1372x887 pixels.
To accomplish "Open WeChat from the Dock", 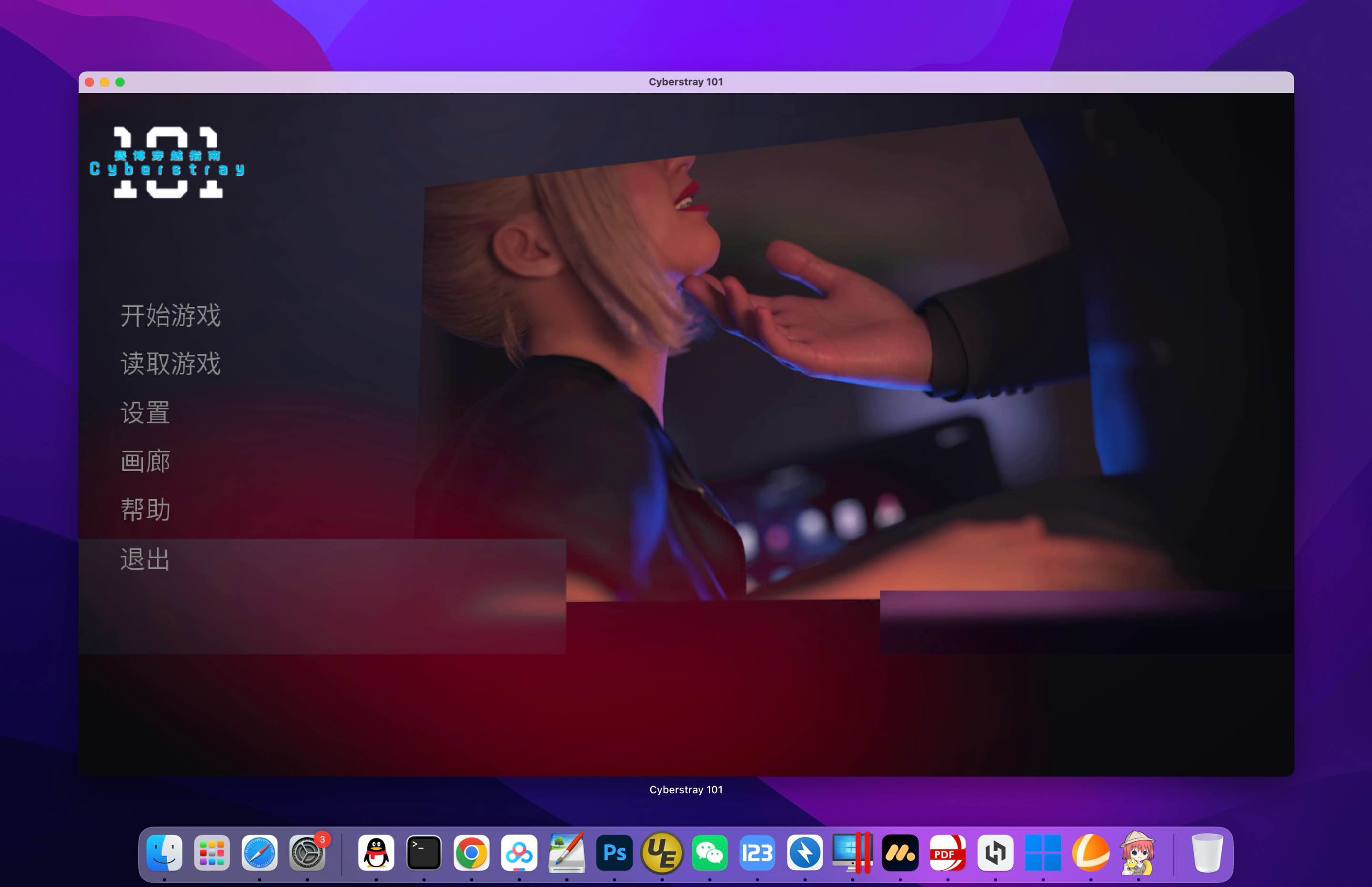I will click(x=710, y=852).
